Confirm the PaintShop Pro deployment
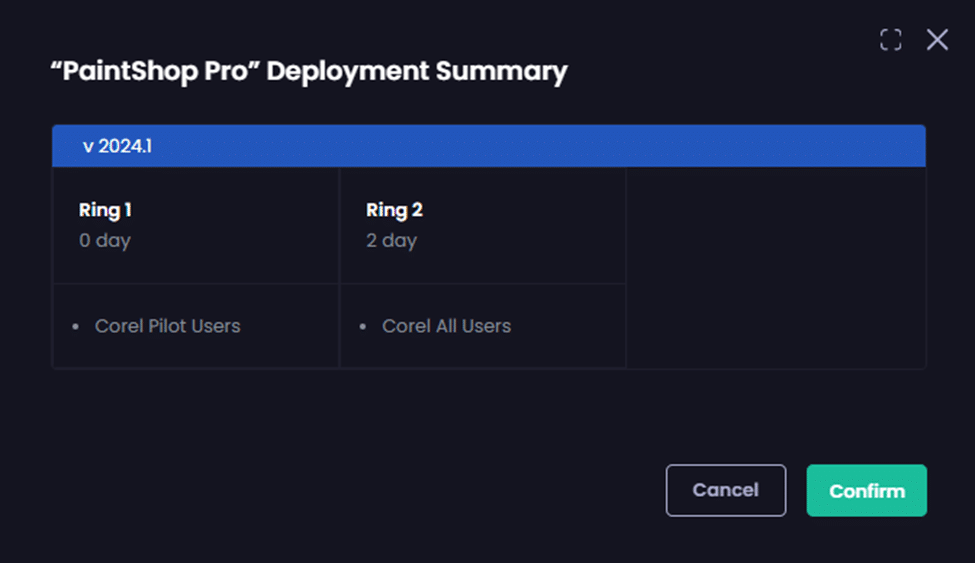 (867, 490)
